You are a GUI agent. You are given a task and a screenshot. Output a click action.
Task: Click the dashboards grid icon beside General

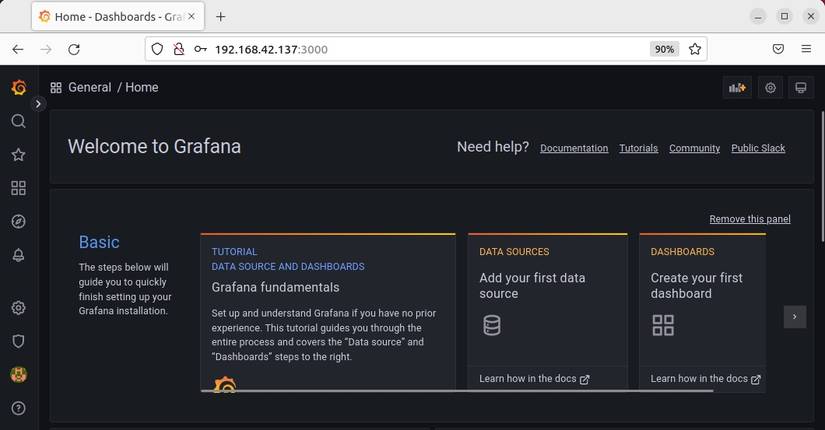(x=56, y=88)
